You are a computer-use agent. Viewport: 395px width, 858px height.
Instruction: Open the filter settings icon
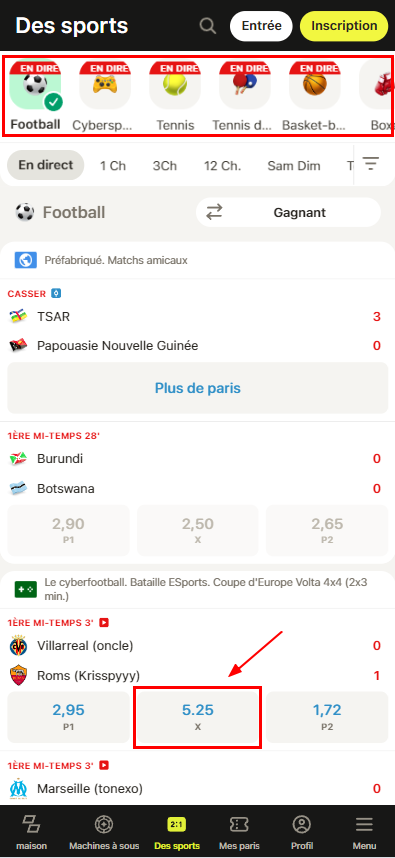click(371, 164)
